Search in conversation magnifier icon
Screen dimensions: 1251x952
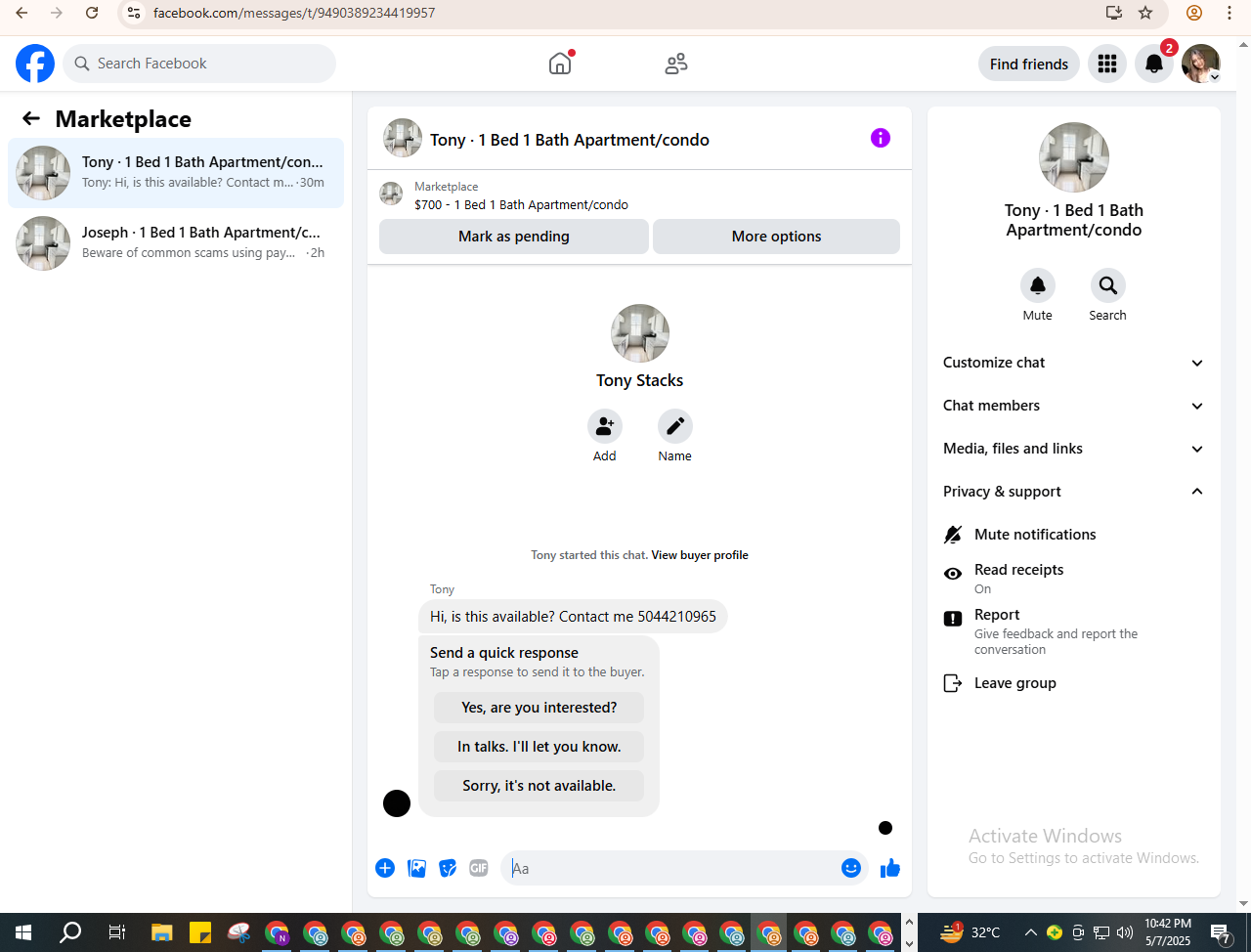(1108, 285)
